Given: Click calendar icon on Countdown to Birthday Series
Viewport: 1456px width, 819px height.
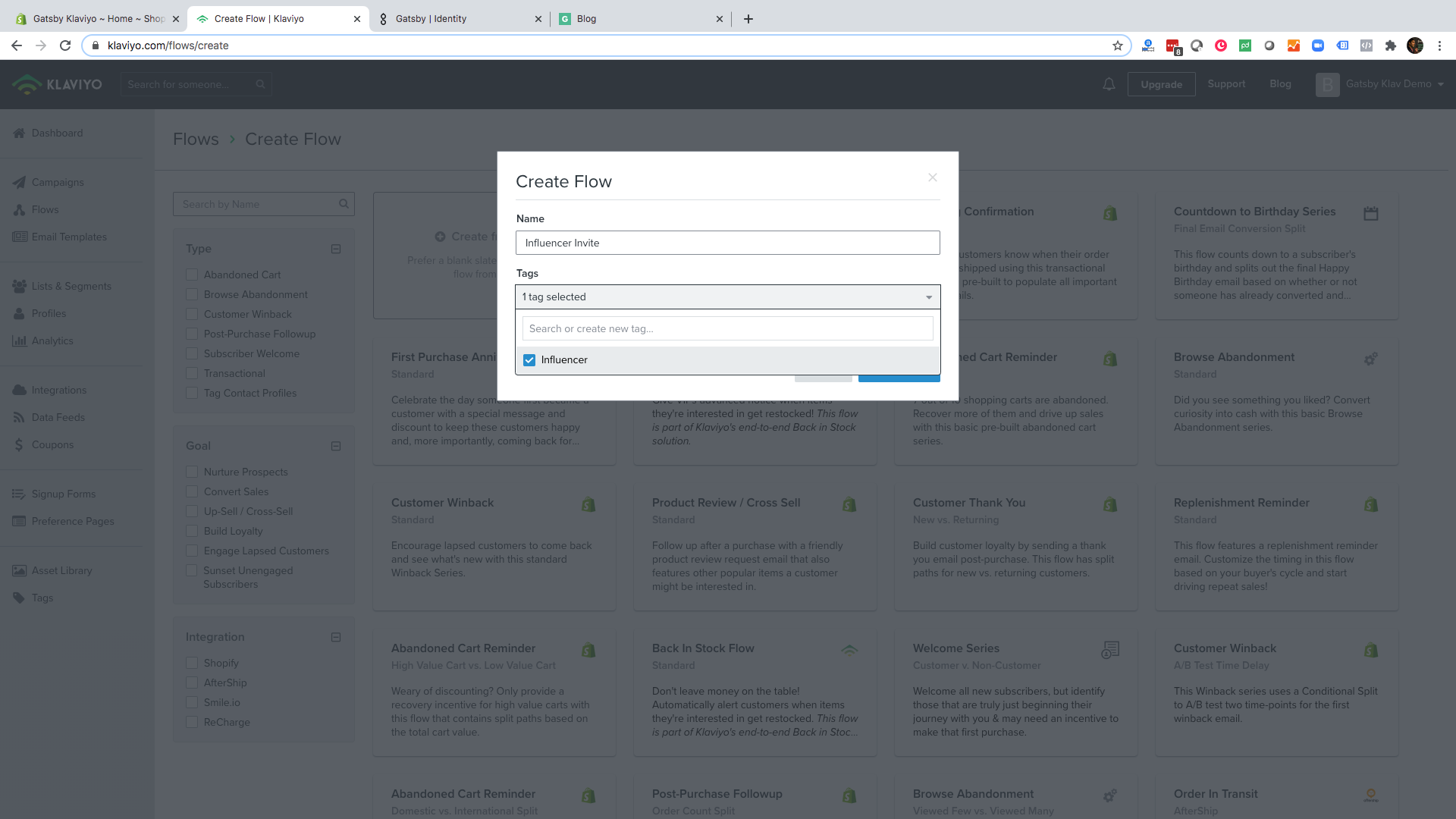Looking at the screenshot, I should pyautogui.click(x=1370, y=213).
